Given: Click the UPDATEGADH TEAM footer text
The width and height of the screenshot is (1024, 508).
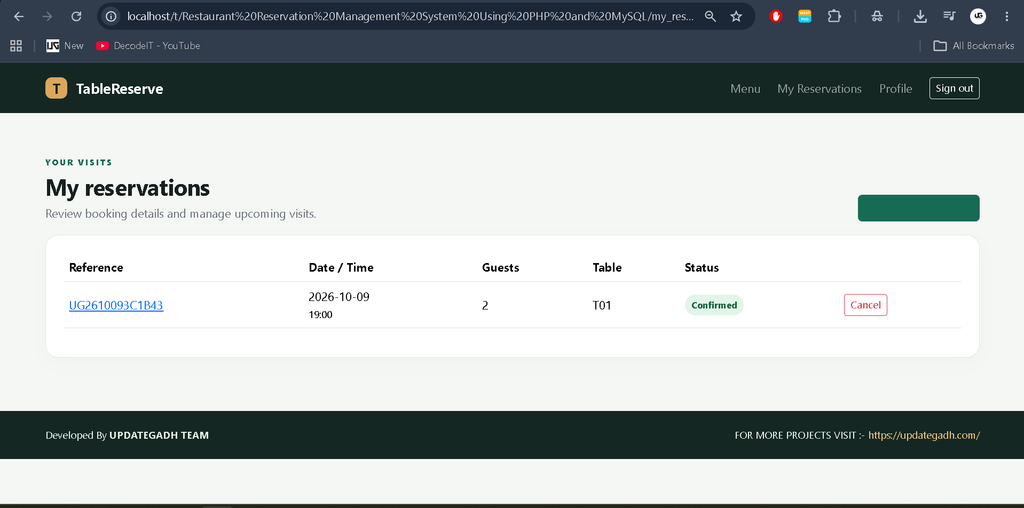Looking at the screenshot, I should pos(159,435).
